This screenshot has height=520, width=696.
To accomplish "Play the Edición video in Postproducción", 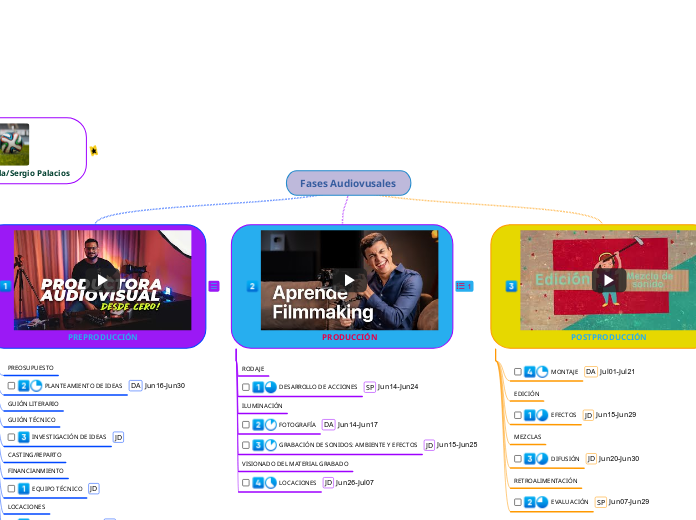I will click(609, 280).
